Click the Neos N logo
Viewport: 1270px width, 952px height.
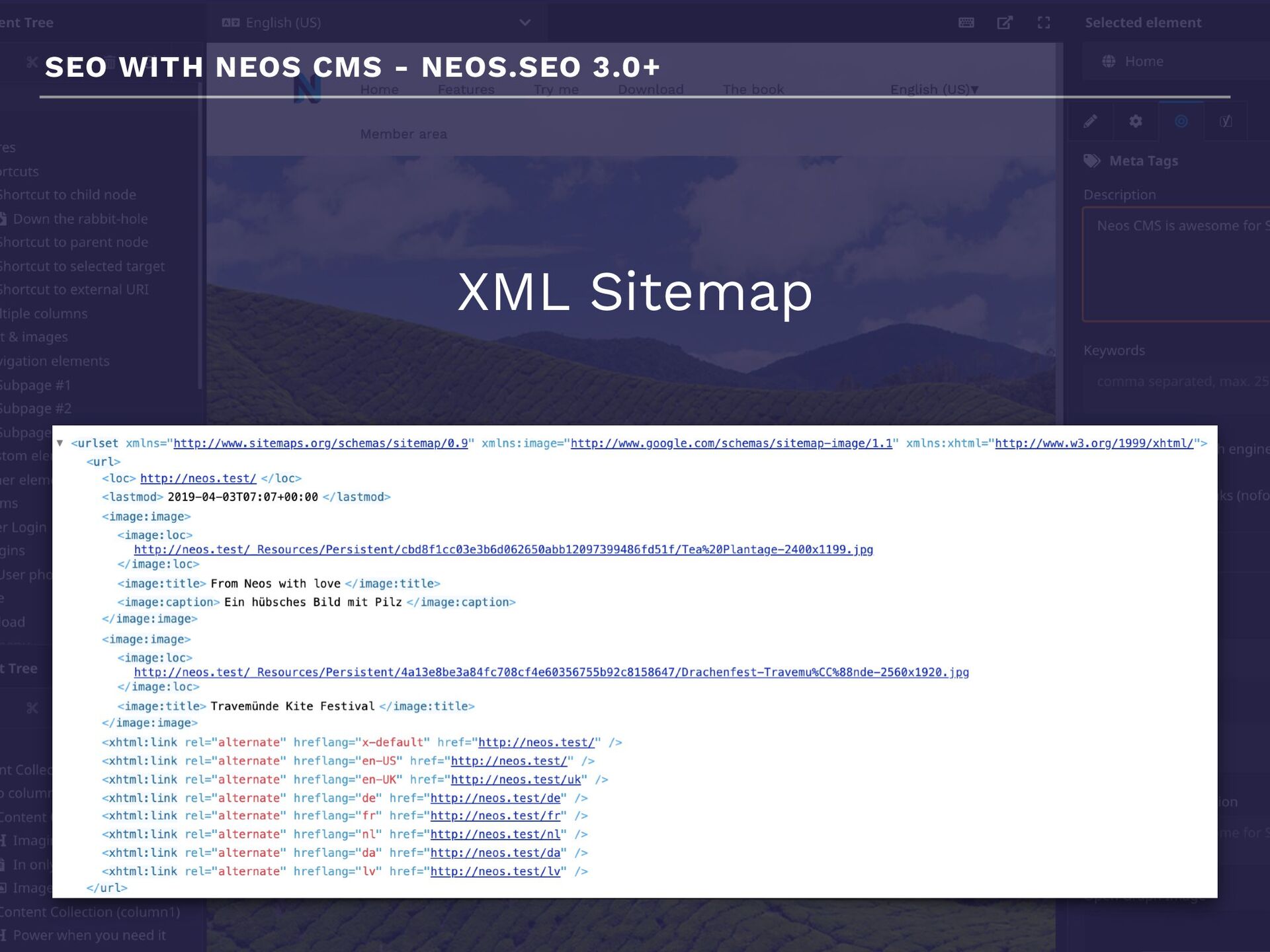coord(308,88)
